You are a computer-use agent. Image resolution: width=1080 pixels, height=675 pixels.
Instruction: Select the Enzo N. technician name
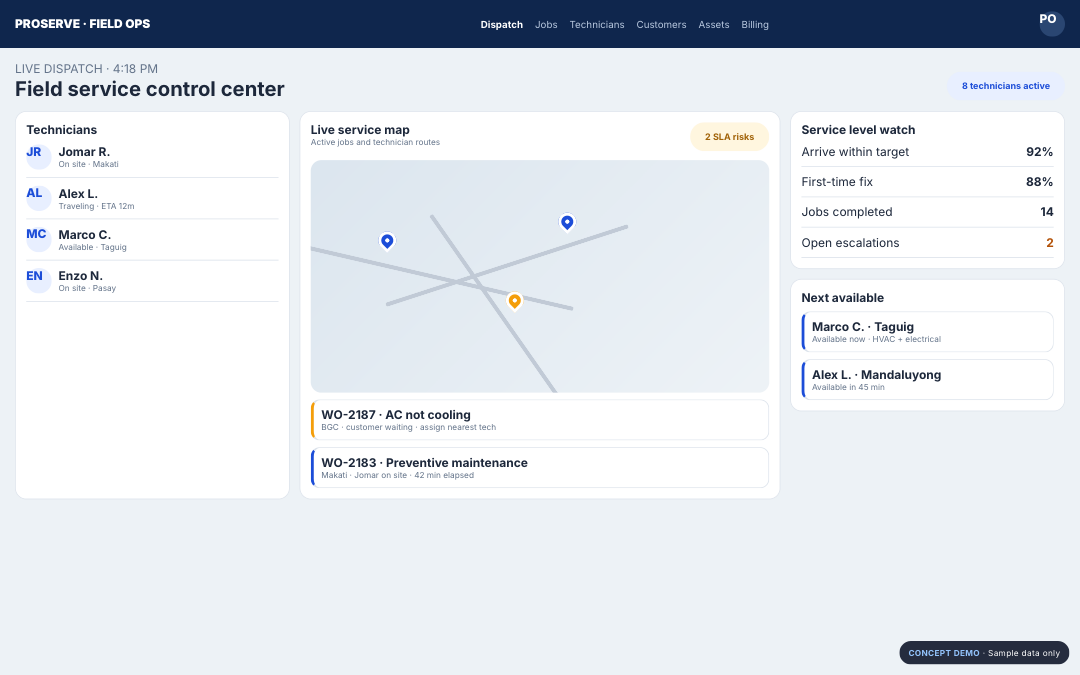pos(81,276)
